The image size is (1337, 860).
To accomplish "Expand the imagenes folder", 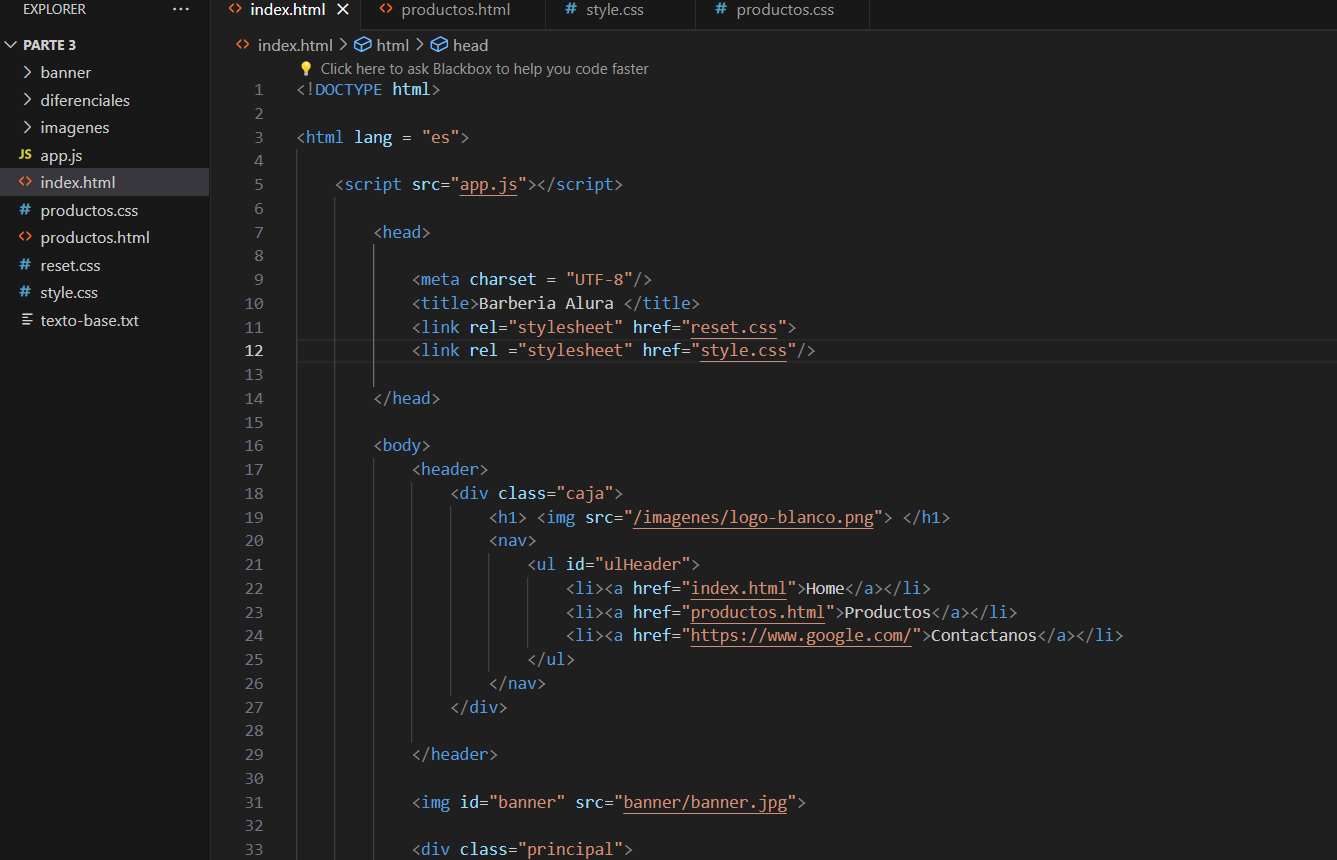I will tap(104, 127).
